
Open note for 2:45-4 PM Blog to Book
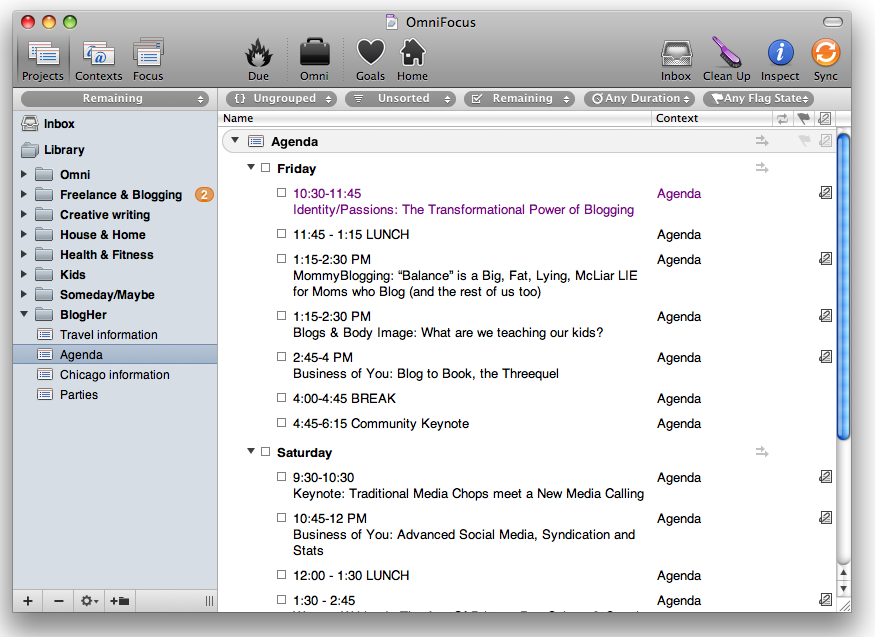click(825, 357)
